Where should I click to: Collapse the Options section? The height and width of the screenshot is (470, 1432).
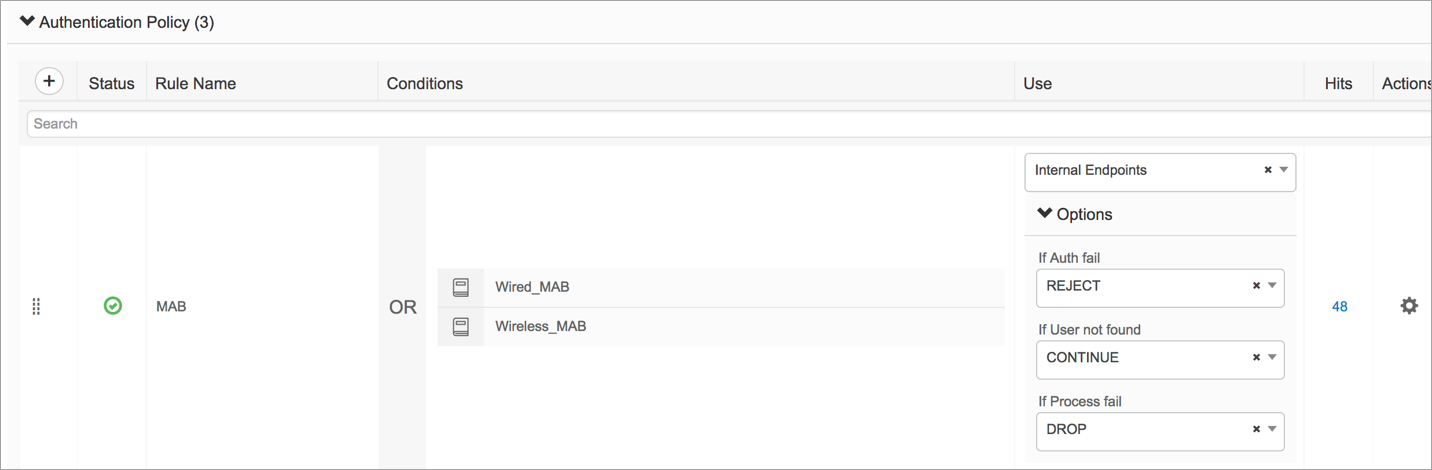coord(1045,214)
